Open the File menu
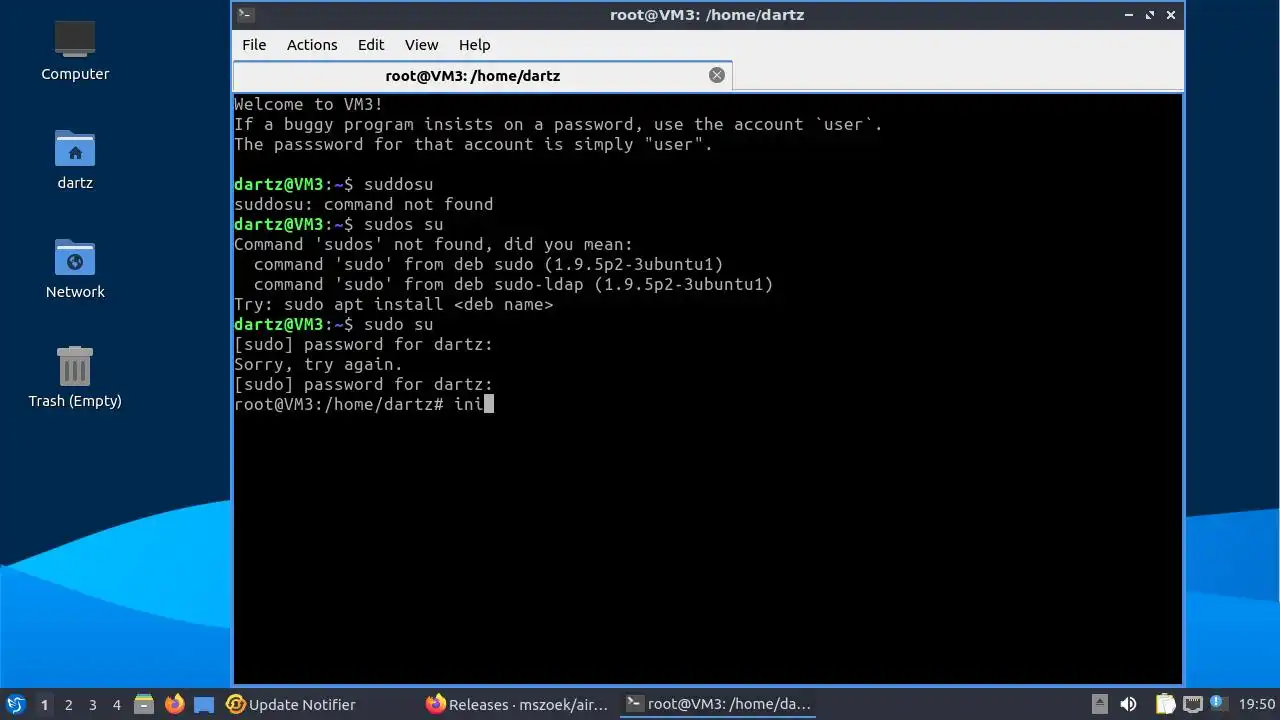Viewport: 1280px width, 720px height. (x=254, y=45)
